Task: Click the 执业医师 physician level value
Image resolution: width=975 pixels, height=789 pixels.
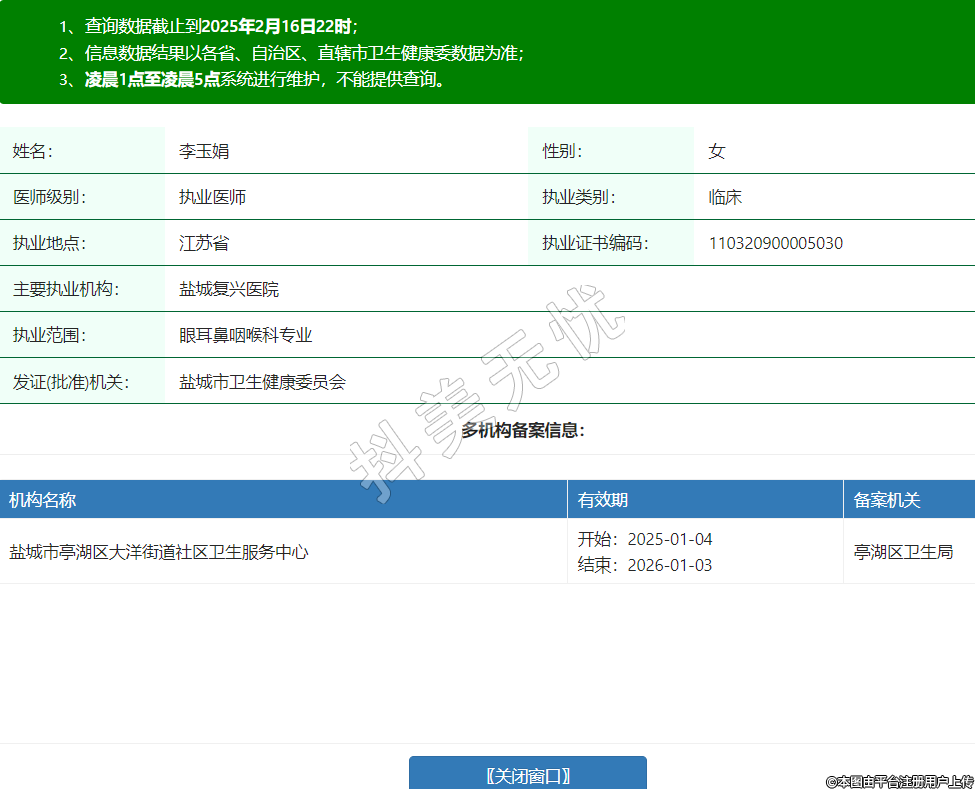Action: 212,197
